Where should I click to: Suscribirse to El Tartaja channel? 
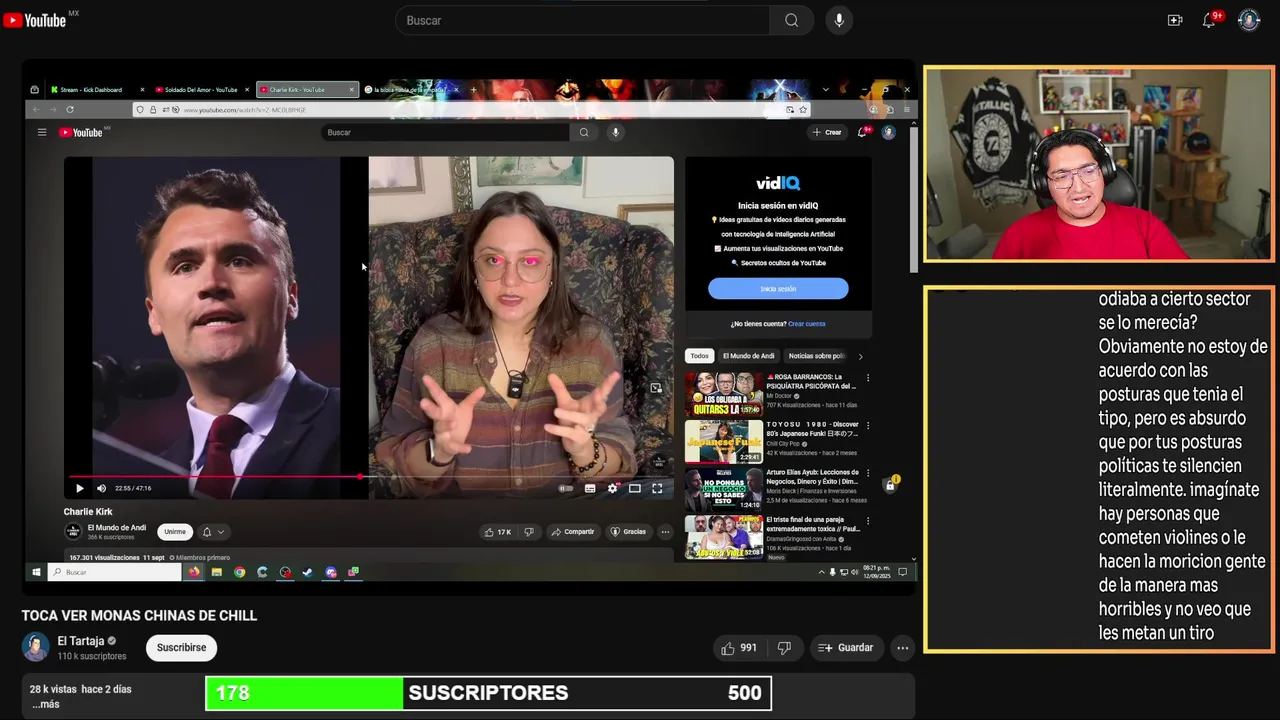click(x=181, y=648)
